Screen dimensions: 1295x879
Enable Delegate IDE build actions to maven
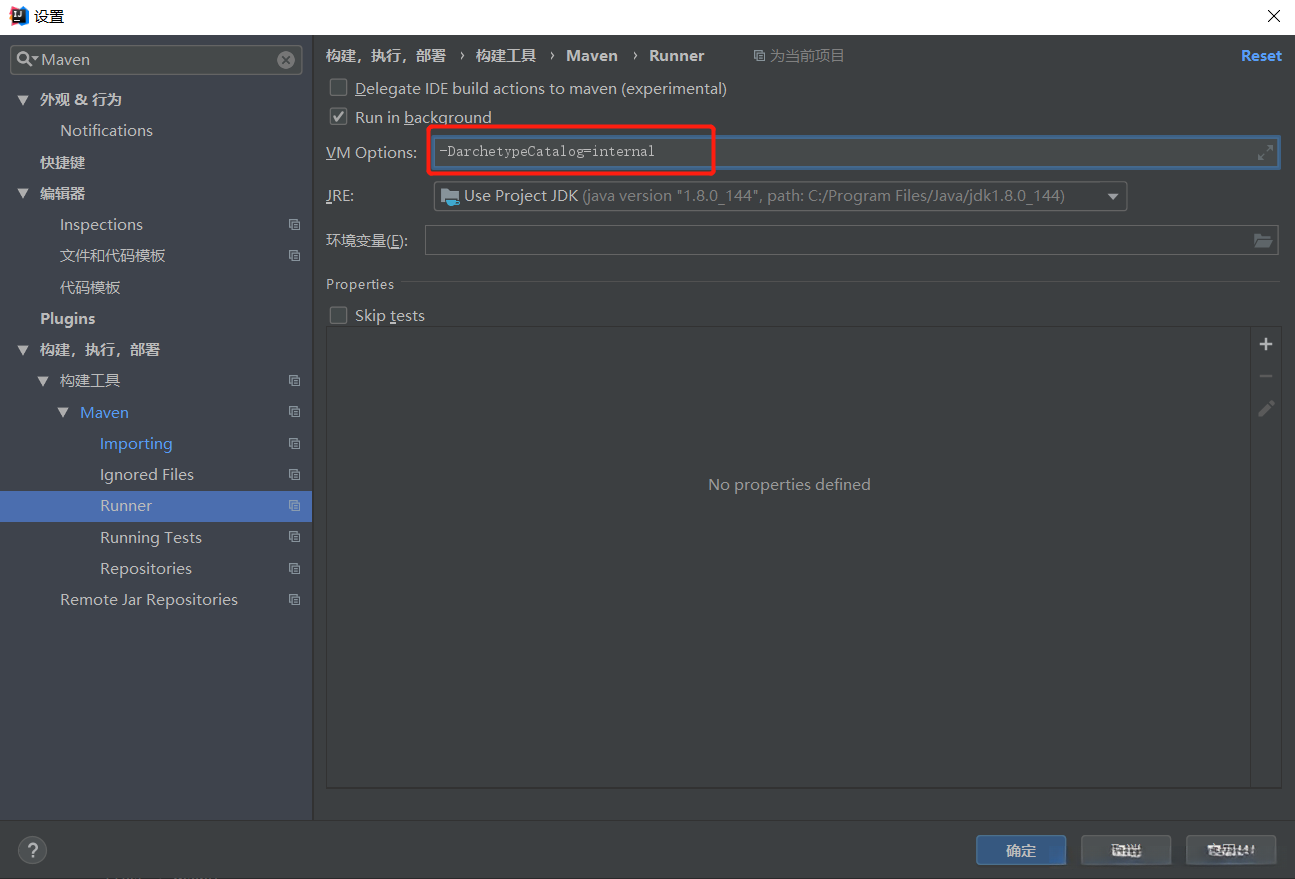(x=339, y=88)
